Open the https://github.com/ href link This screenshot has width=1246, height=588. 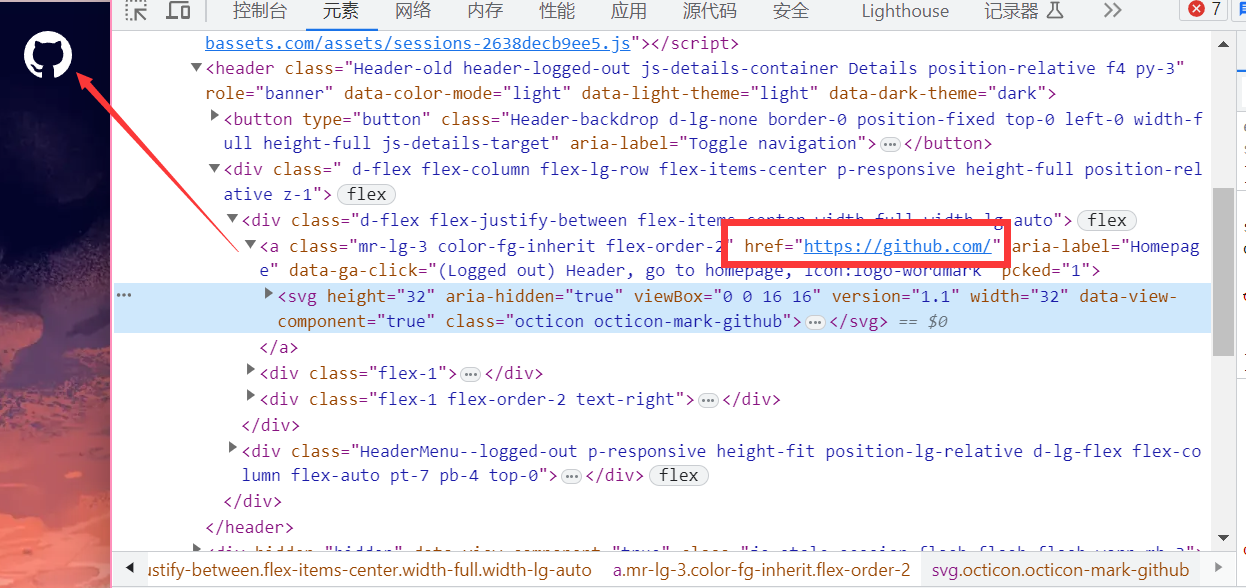897,246
